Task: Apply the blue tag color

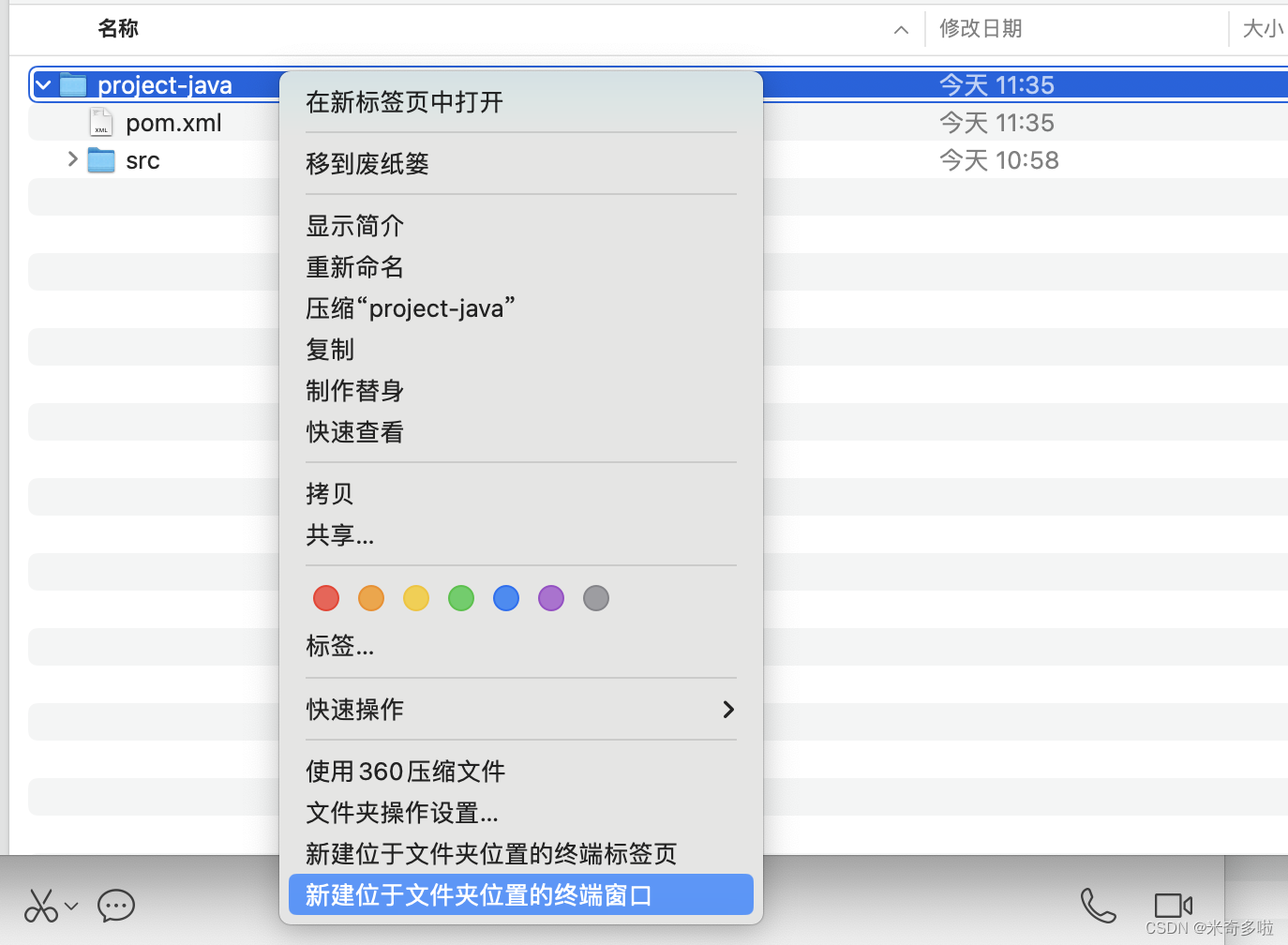Action: coord(506,598)
